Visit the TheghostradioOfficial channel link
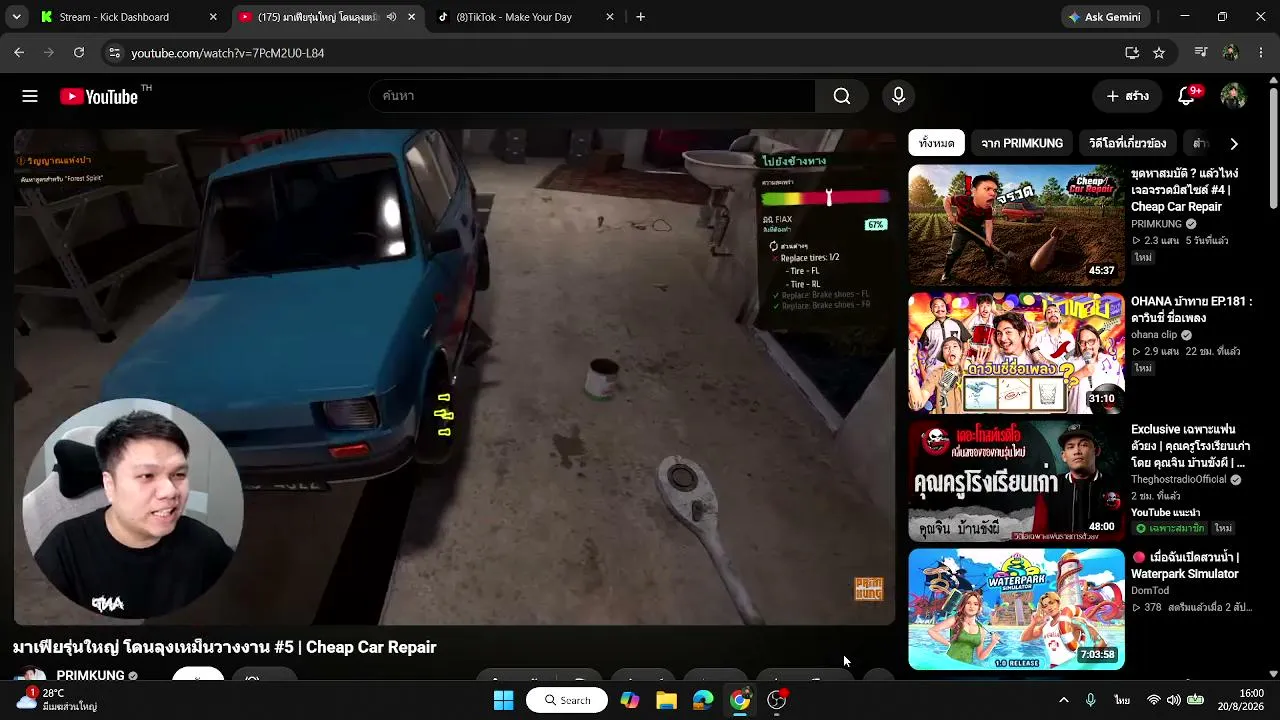Screen dimensions: 1280x720 1178,480
